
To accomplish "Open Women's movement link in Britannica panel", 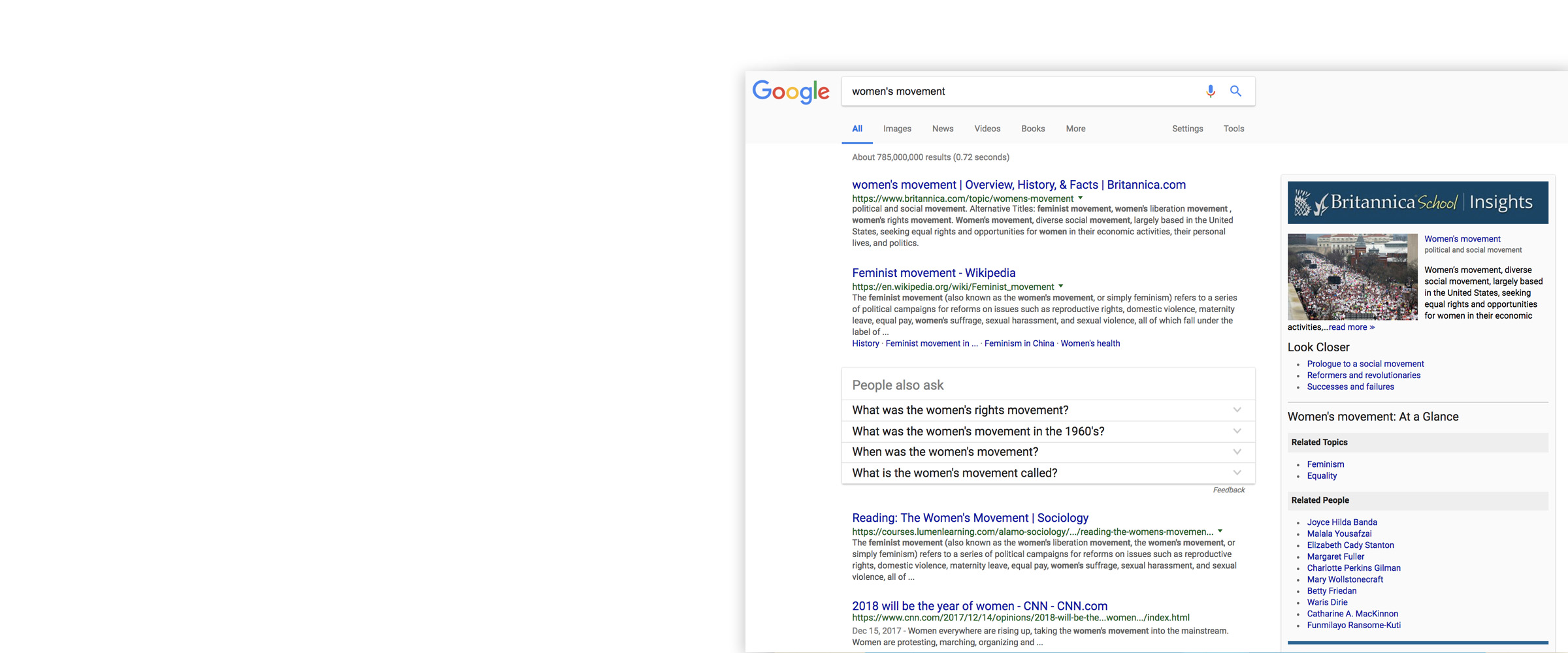I will pyautogui.click(x=1462, y=239).
